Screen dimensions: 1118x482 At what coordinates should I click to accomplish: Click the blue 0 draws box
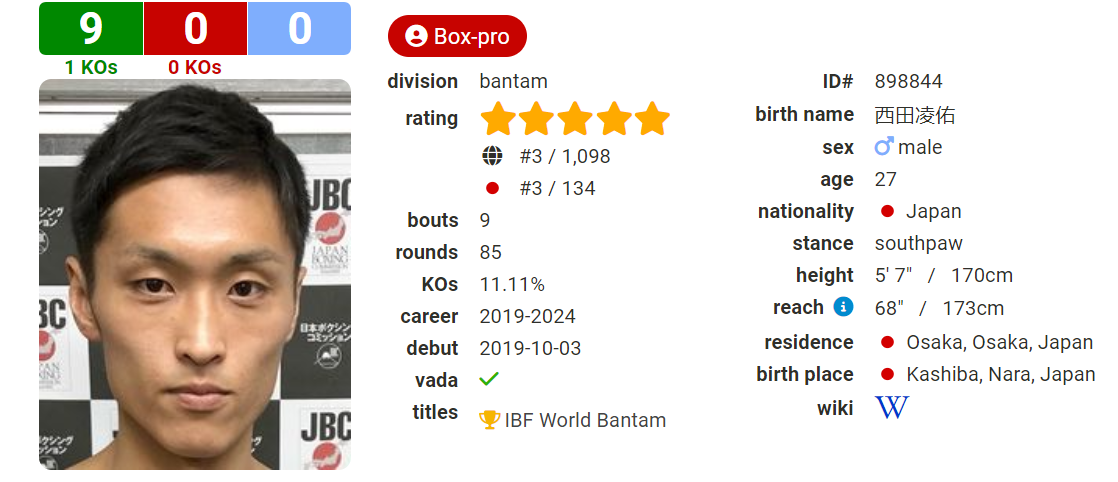(x=299, y=29)
